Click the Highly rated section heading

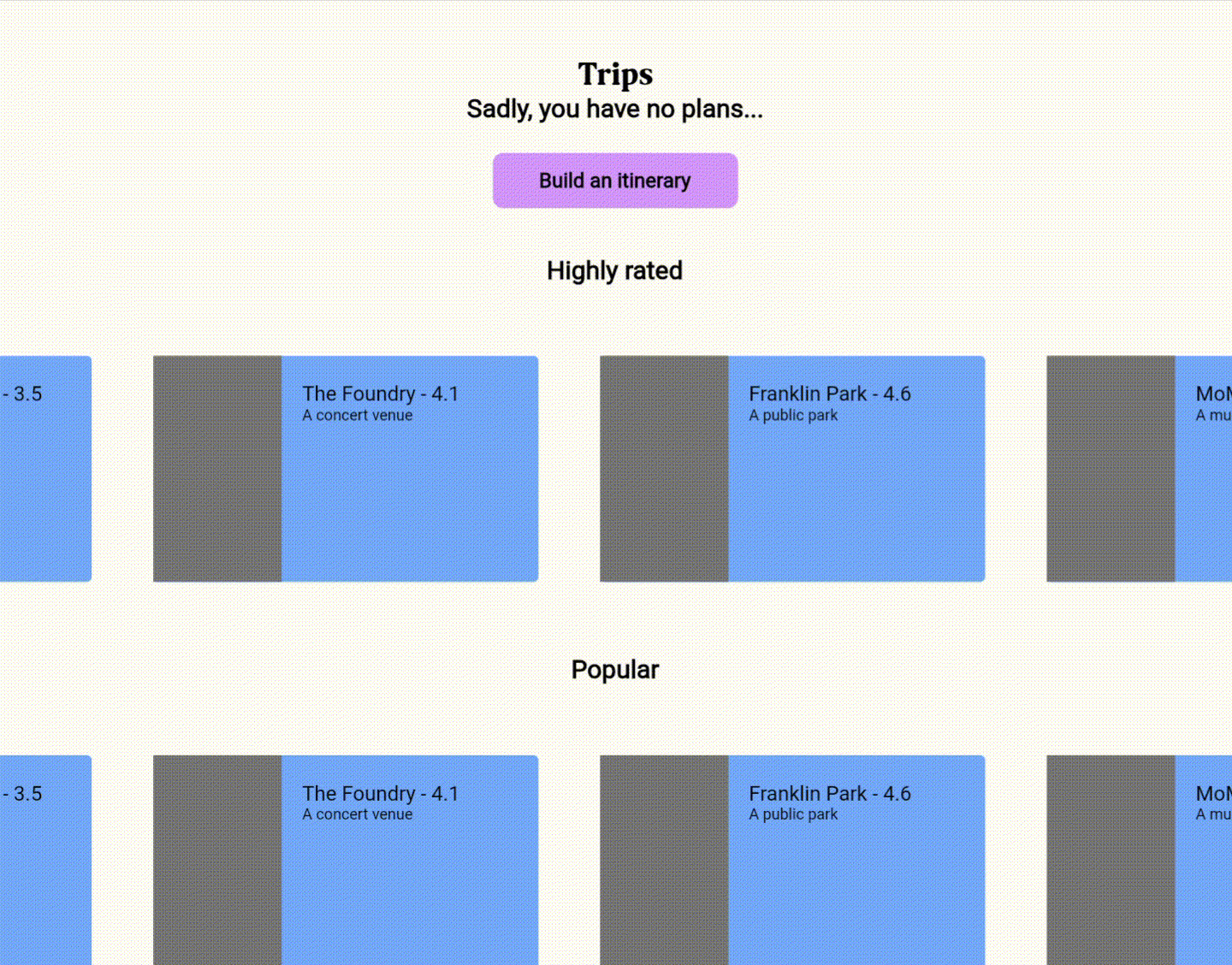(615, 270)
